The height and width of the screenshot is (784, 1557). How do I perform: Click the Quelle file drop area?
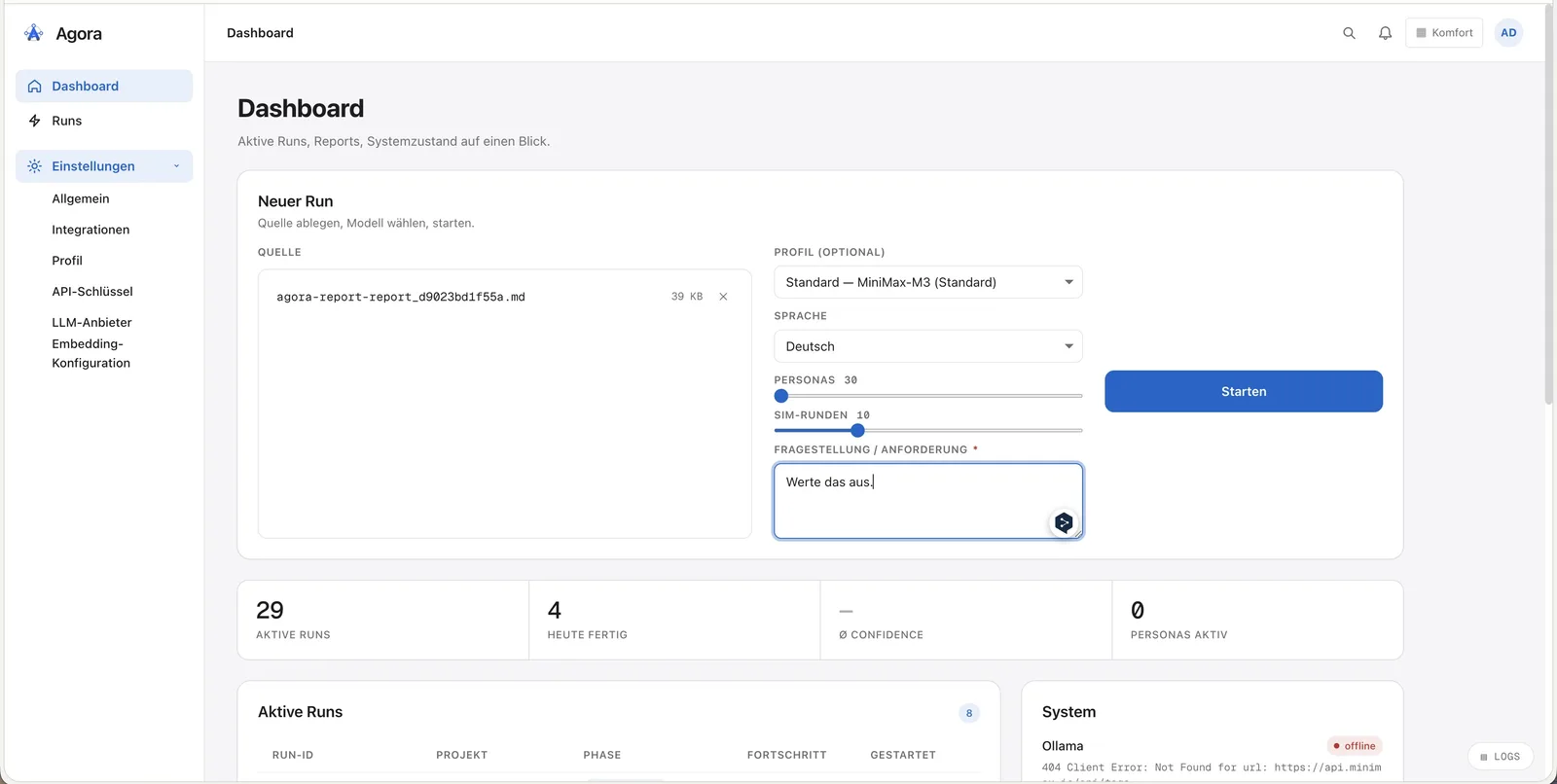coord(505,404)
